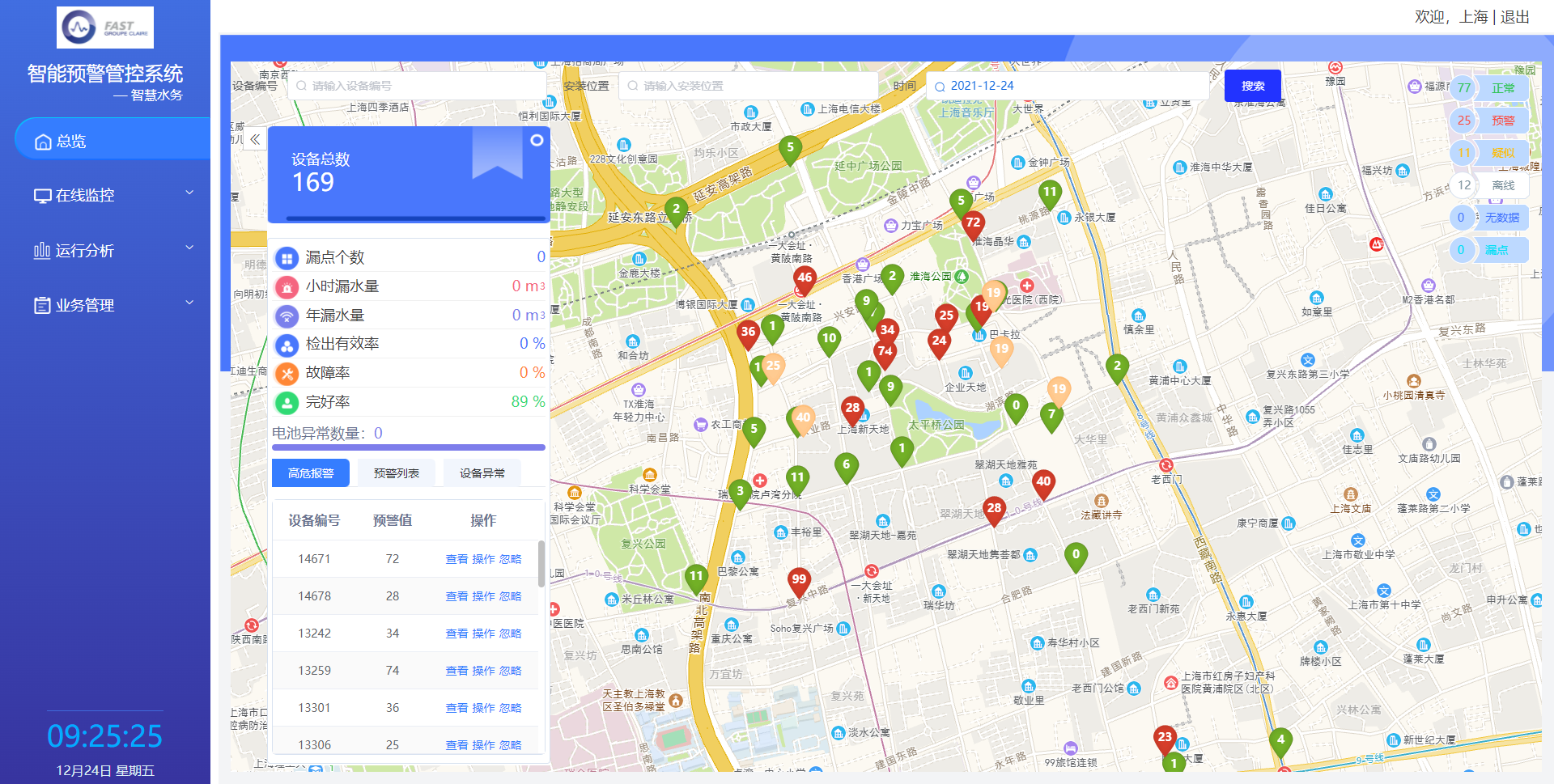The height and width of the screenshot is (784, 1554).
Task: Click the 年漏水量 wifi icon
Action: click(x=287, y=316)
